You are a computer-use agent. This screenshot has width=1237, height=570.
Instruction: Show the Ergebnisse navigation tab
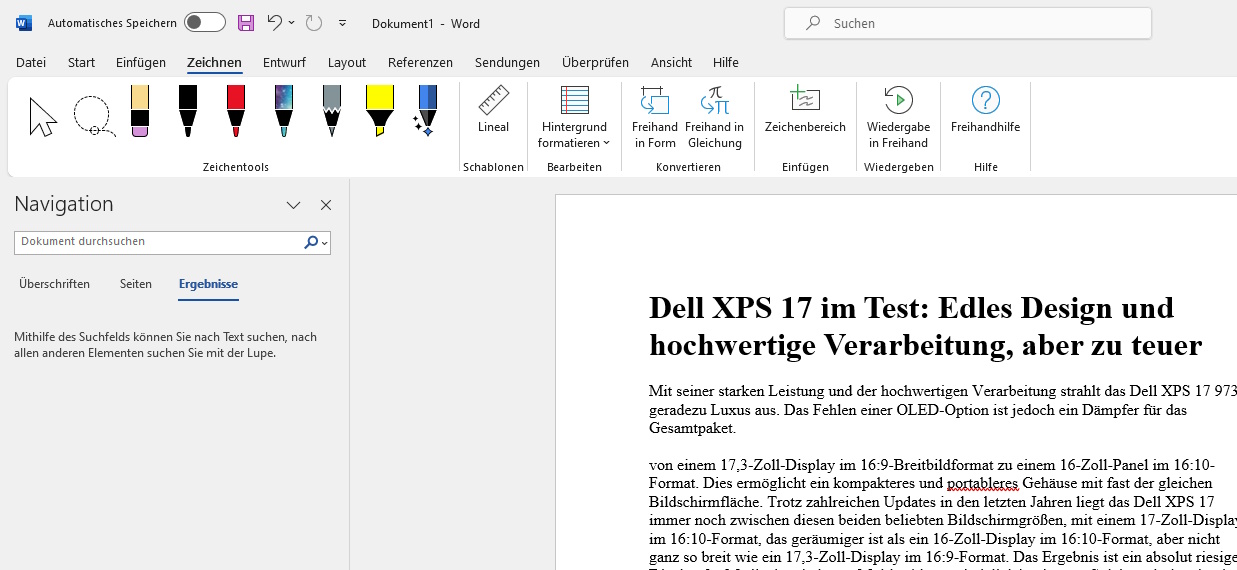click(208, 284)
